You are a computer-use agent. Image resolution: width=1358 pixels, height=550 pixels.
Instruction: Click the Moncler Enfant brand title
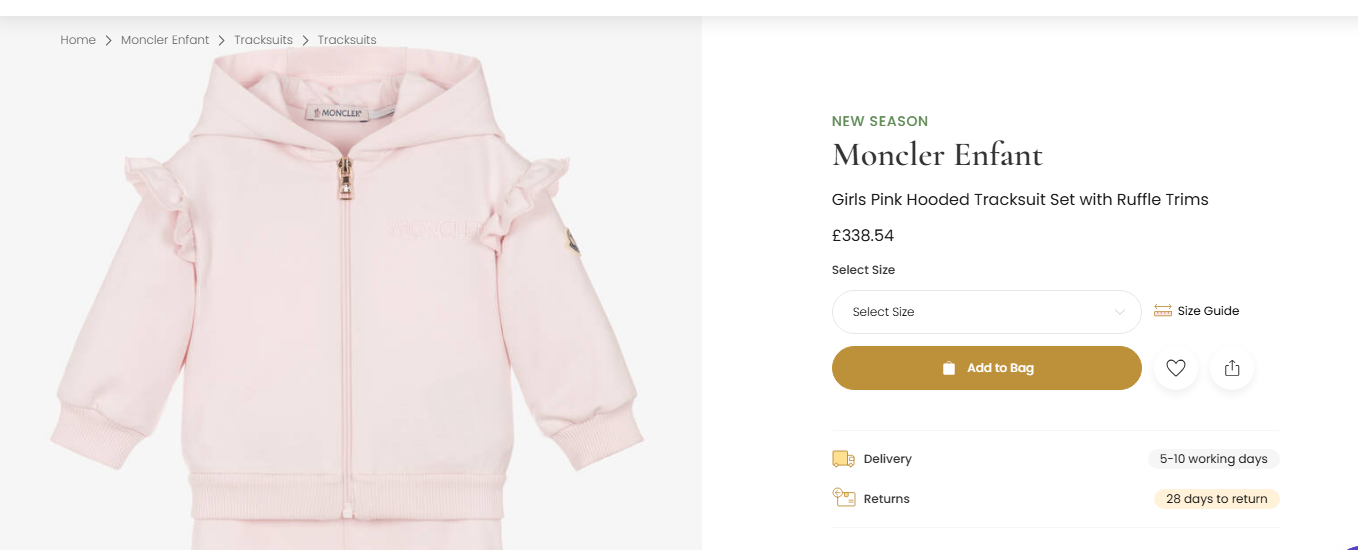pos(937,155)
